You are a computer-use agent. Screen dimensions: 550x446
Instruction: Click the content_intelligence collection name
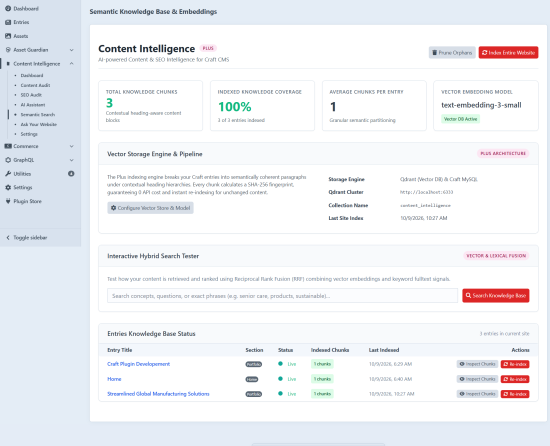425,205
